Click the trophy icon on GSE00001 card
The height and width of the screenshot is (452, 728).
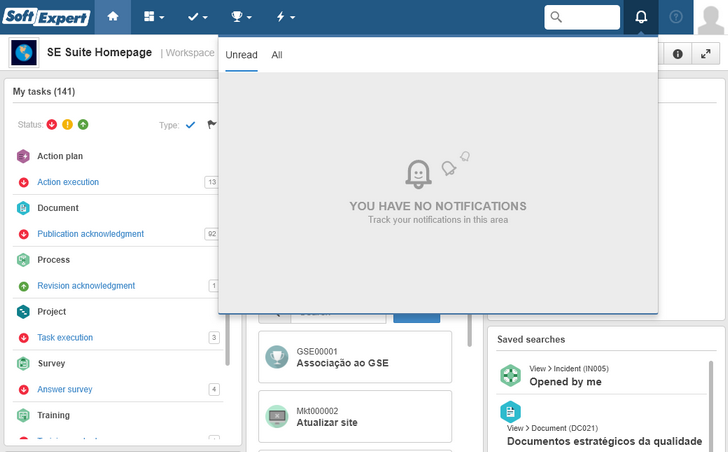277,357
